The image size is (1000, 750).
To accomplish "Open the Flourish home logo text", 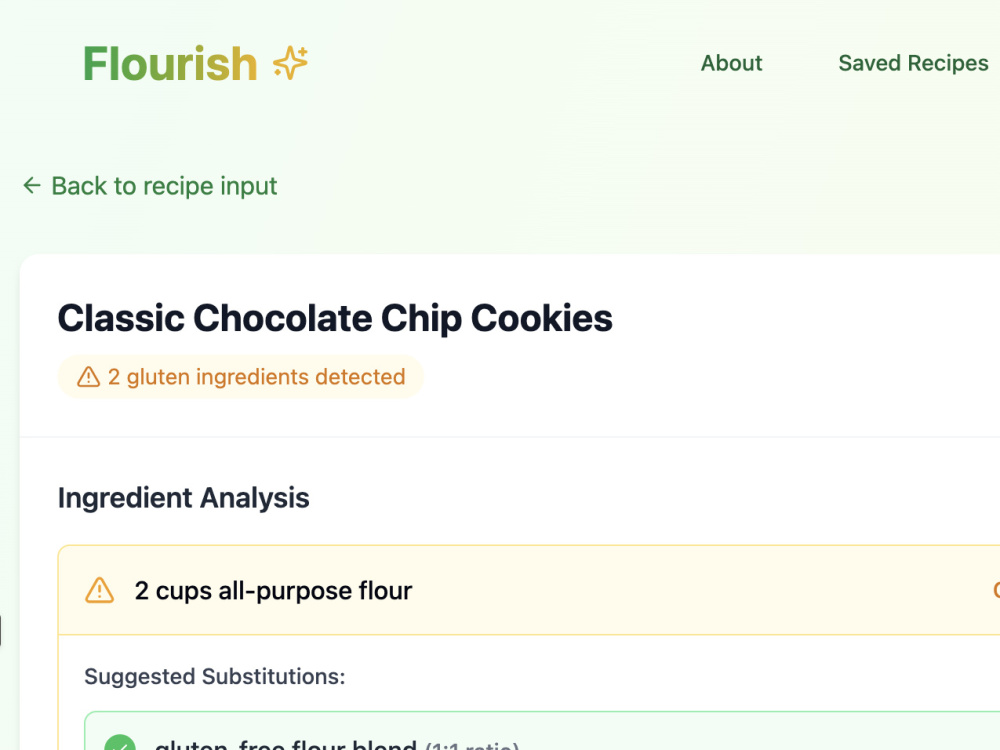I will (x=170, y=64).
